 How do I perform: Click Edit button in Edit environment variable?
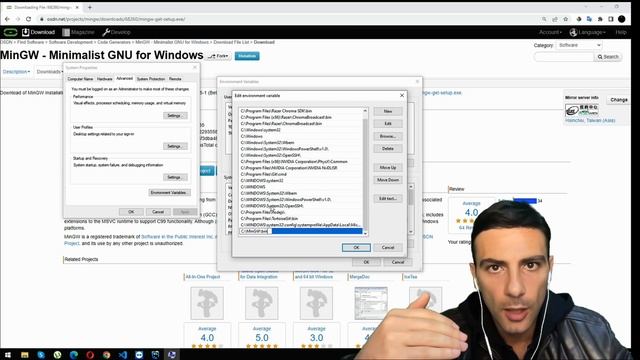pos(388,124)
